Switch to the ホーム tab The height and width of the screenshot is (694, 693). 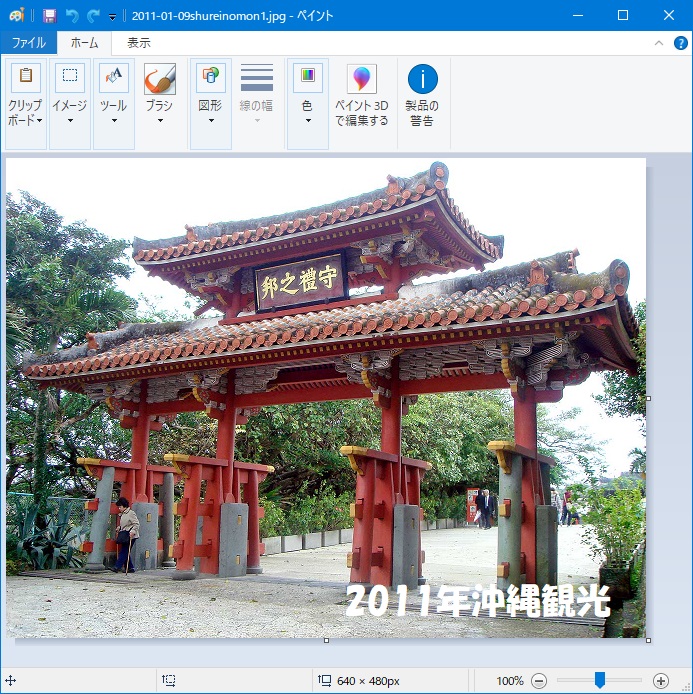tap(84, 42)
